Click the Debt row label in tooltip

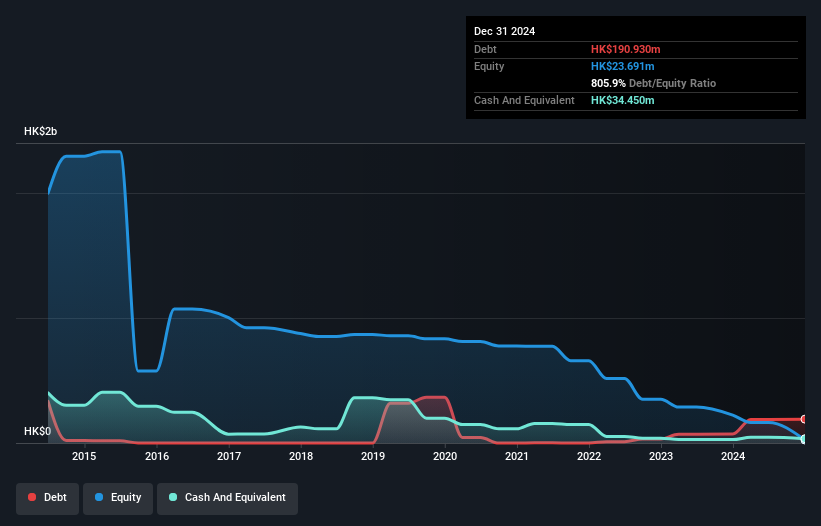[x=485, y=49]
